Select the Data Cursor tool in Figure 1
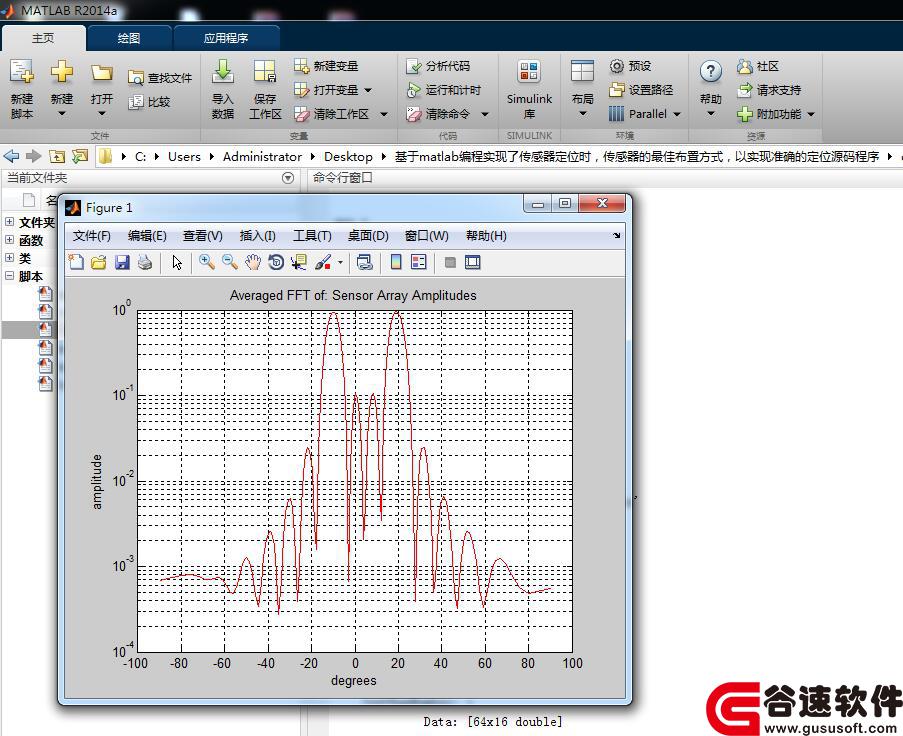This screenshot has height=736, width=903. point(299,262)
